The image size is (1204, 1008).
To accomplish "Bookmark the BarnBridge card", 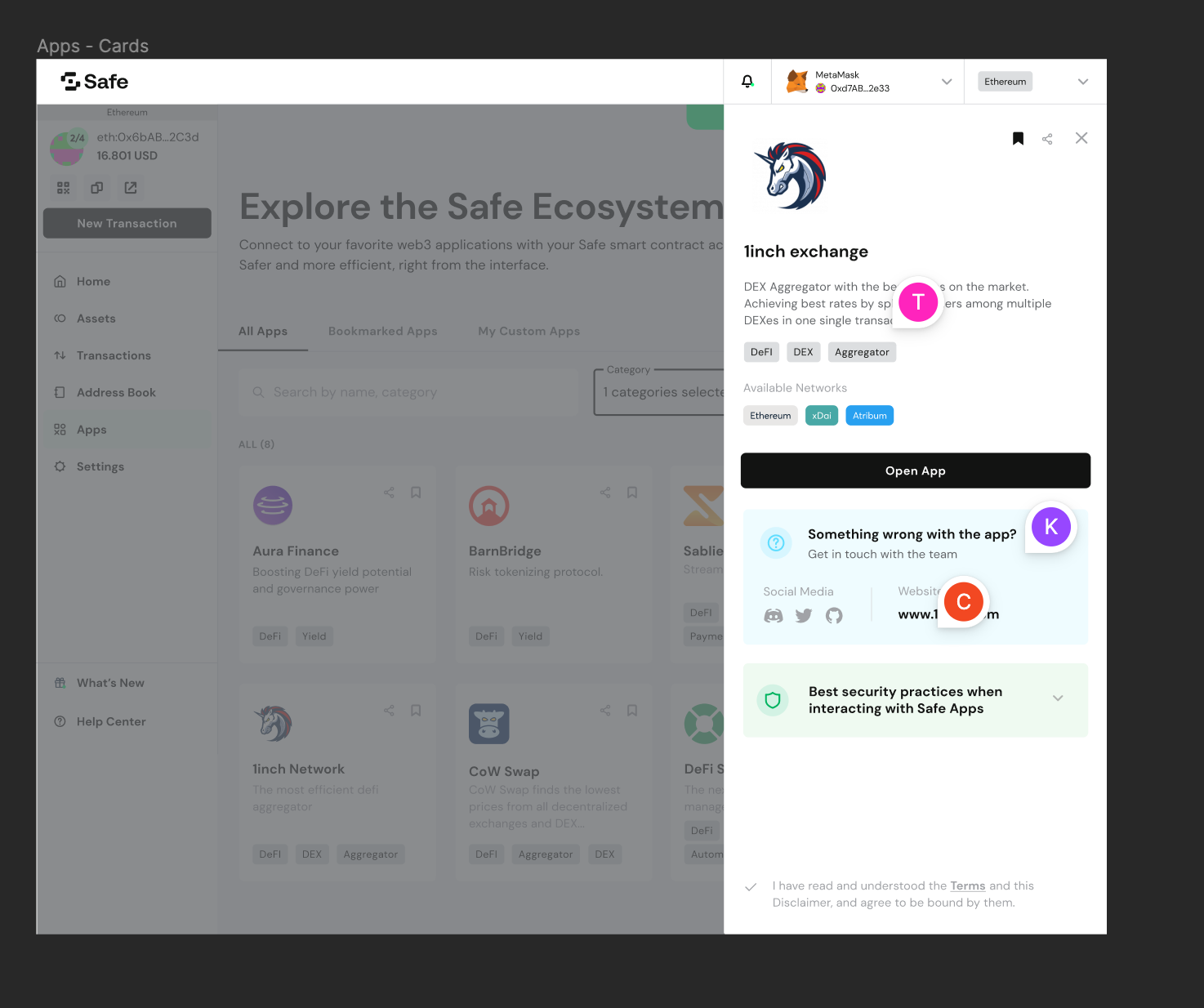I will (x=632, y=493).
